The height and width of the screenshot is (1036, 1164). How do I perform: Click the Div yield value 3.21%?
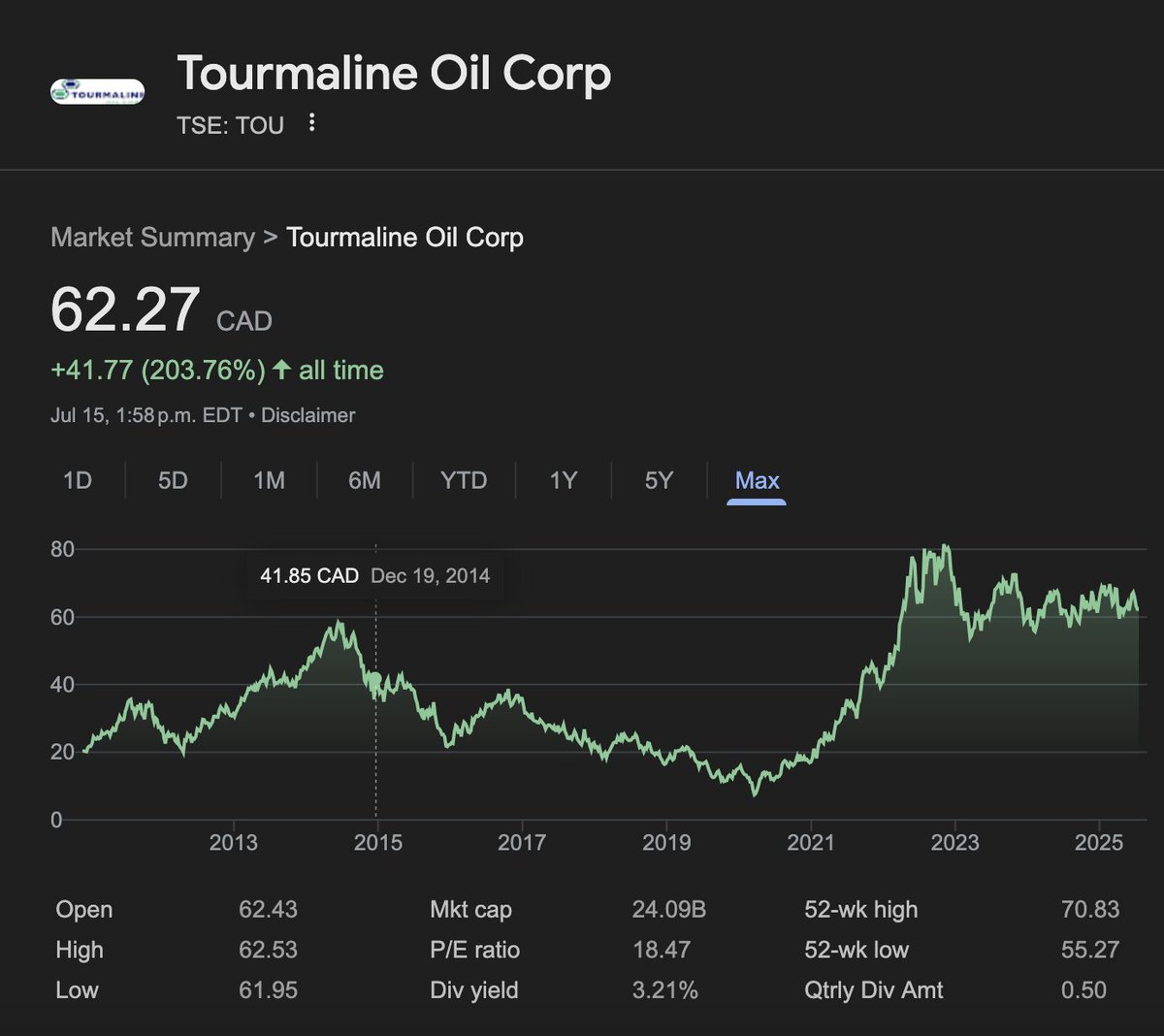click(x=664, y=990)
